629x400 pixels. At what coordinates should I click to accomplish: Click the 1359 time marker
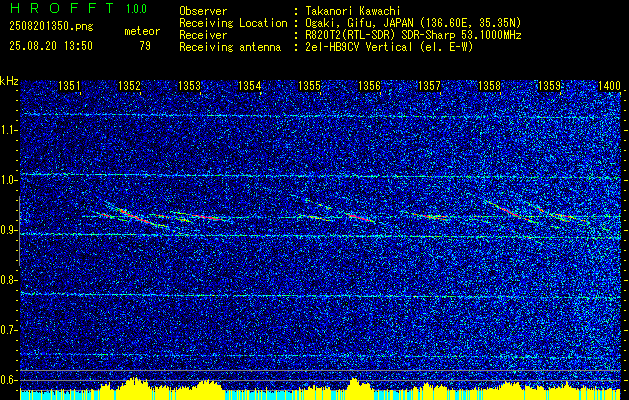pyautogui.click(x=550, y=86)
